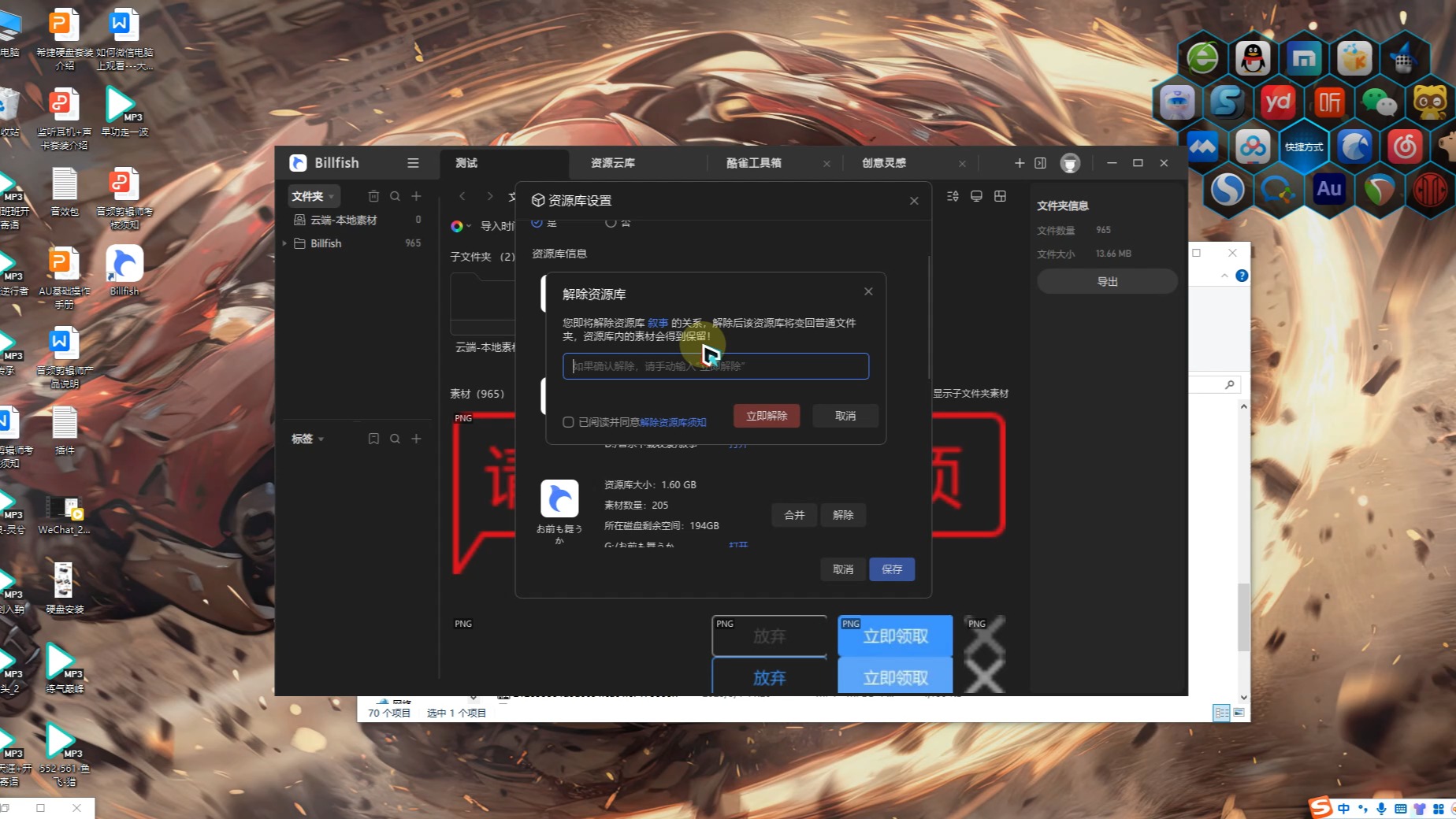Open 硬盘安装 desktop shortcut

tap(64, 588)
